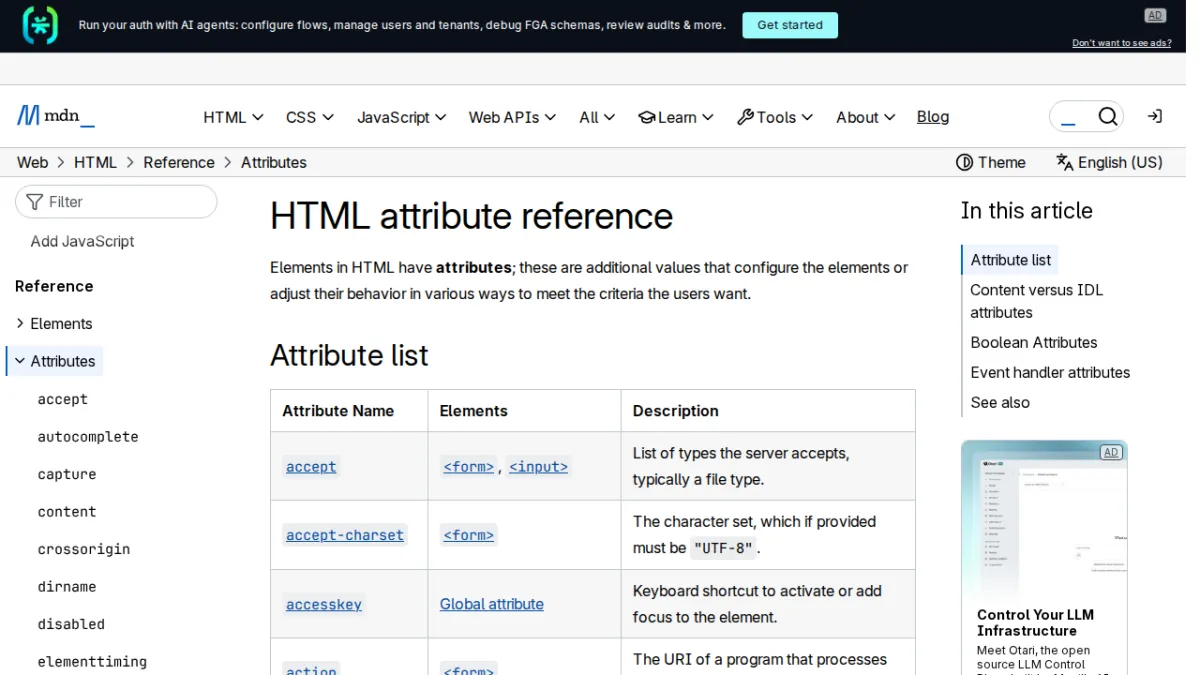Open the CSS navigation menu
The height and width of the screenshot is (675, 1200).
310,117
